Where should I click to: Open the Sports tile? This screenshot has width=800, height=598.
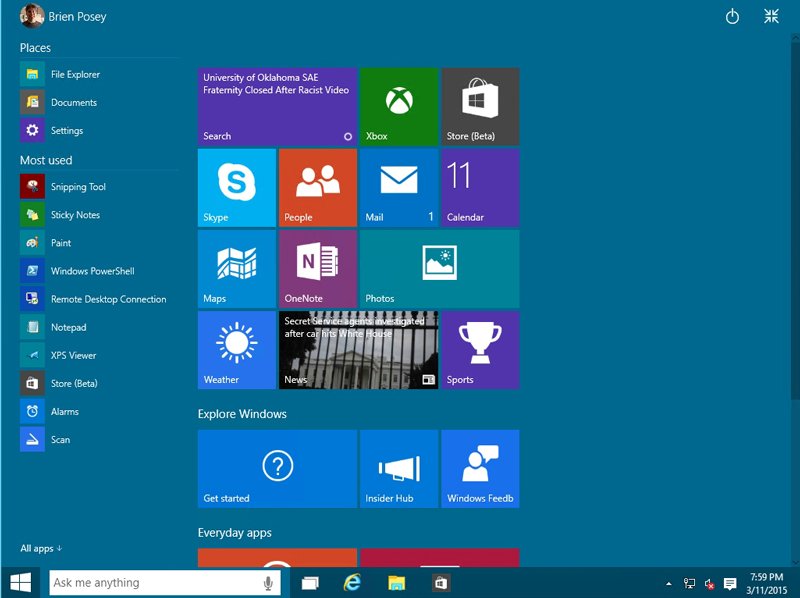click(x=480, y=350)
